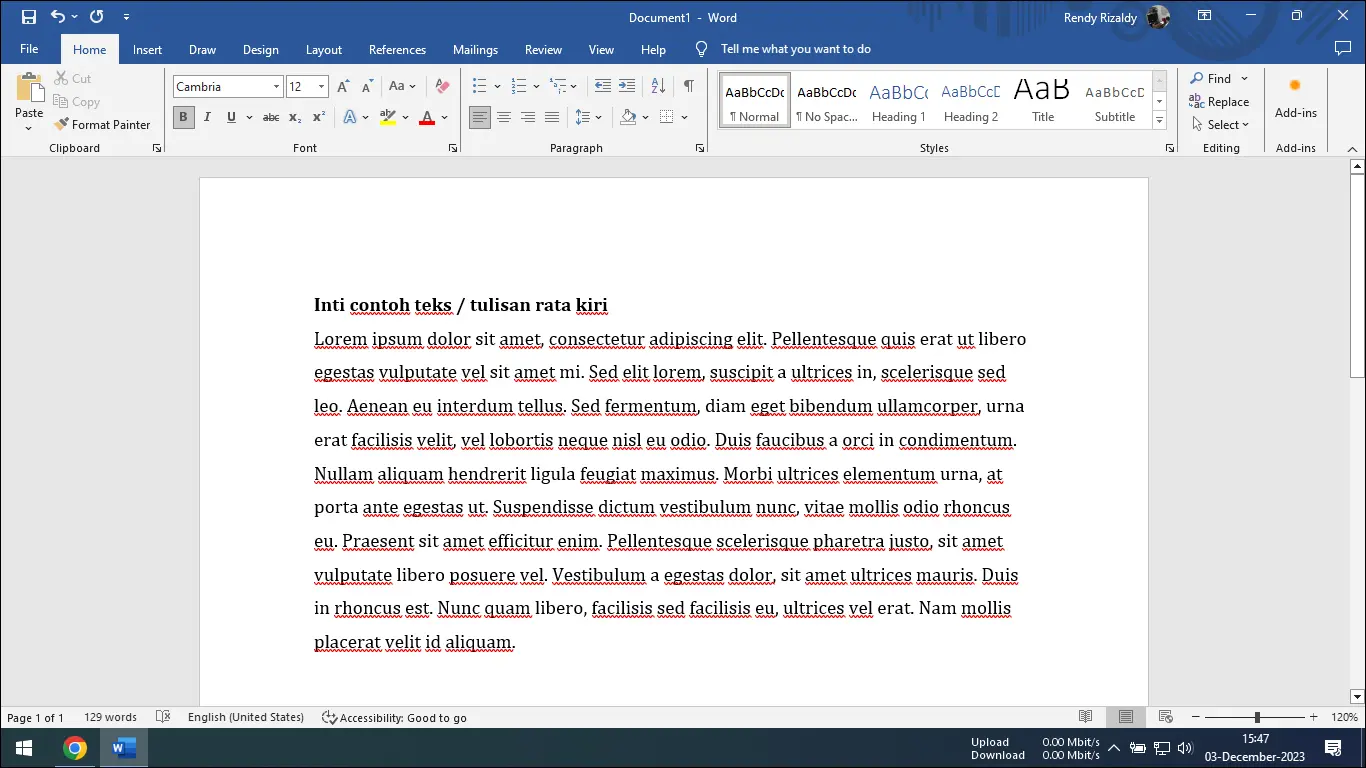The height and width of the screenshot is (768, 1366).
Task: Switch to the Review ribbon tab
Action: point(543,49)
